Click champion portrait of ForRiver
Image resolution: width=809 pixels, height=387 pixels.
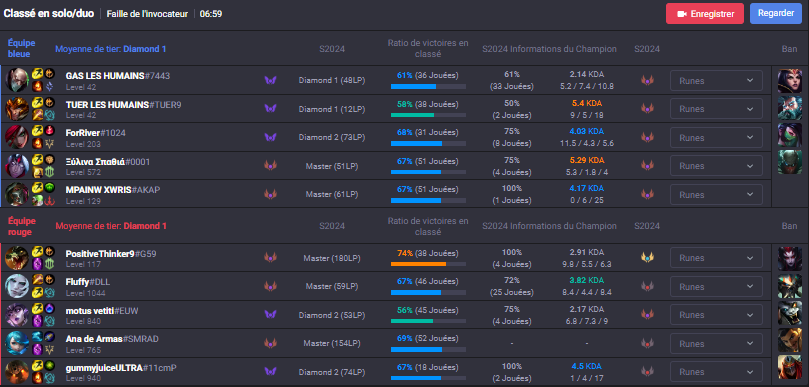(17, 137)
